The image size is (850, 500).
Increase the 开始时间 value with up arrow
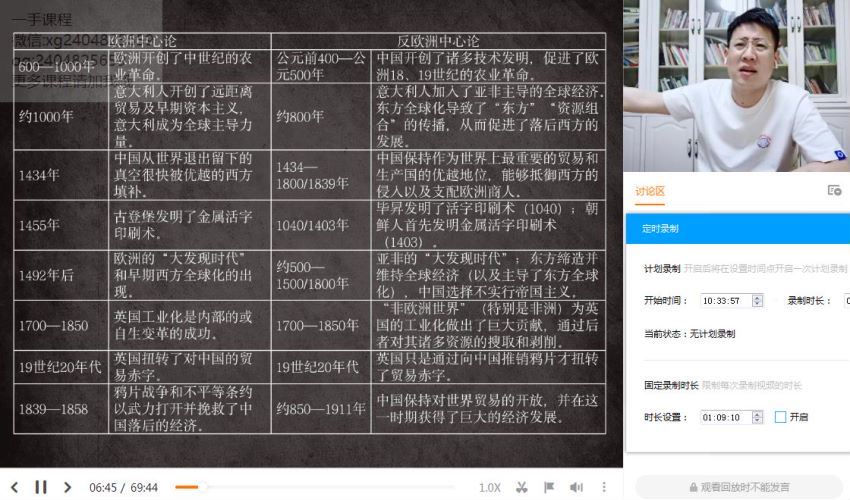[757, 297]
